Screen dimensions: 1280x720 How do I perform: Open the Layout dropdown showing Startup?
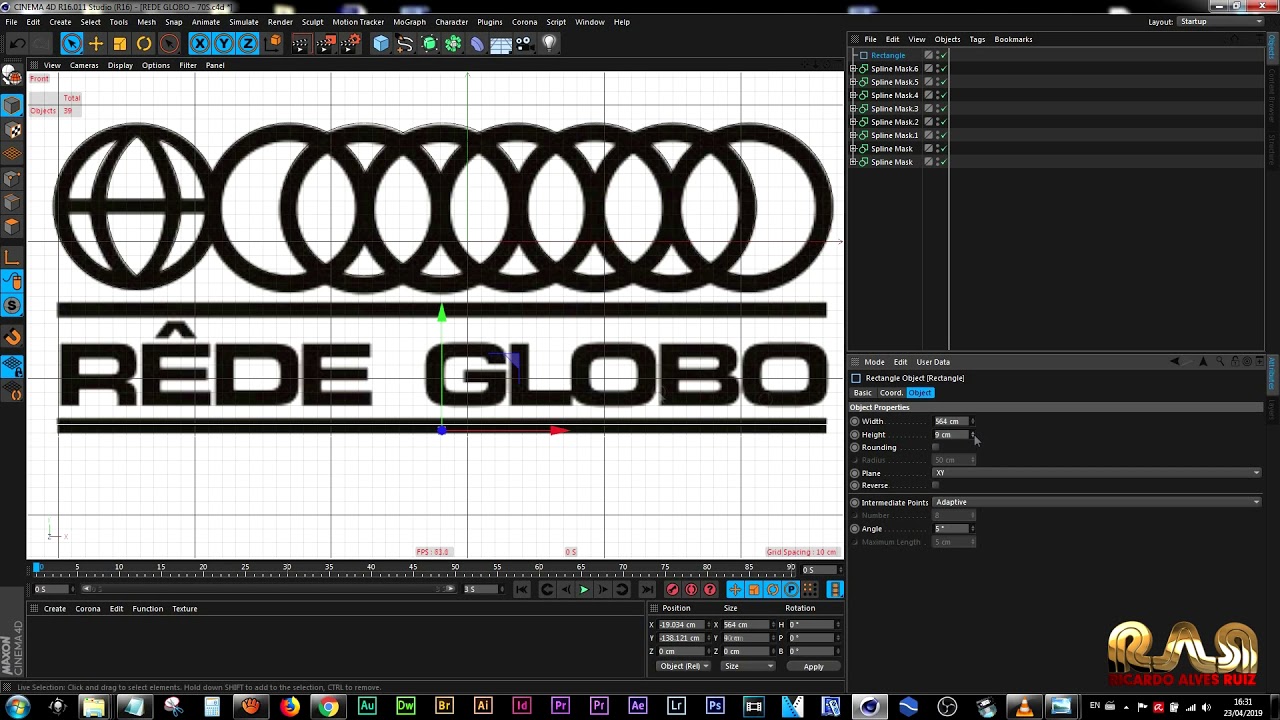tap(1221, 22)
